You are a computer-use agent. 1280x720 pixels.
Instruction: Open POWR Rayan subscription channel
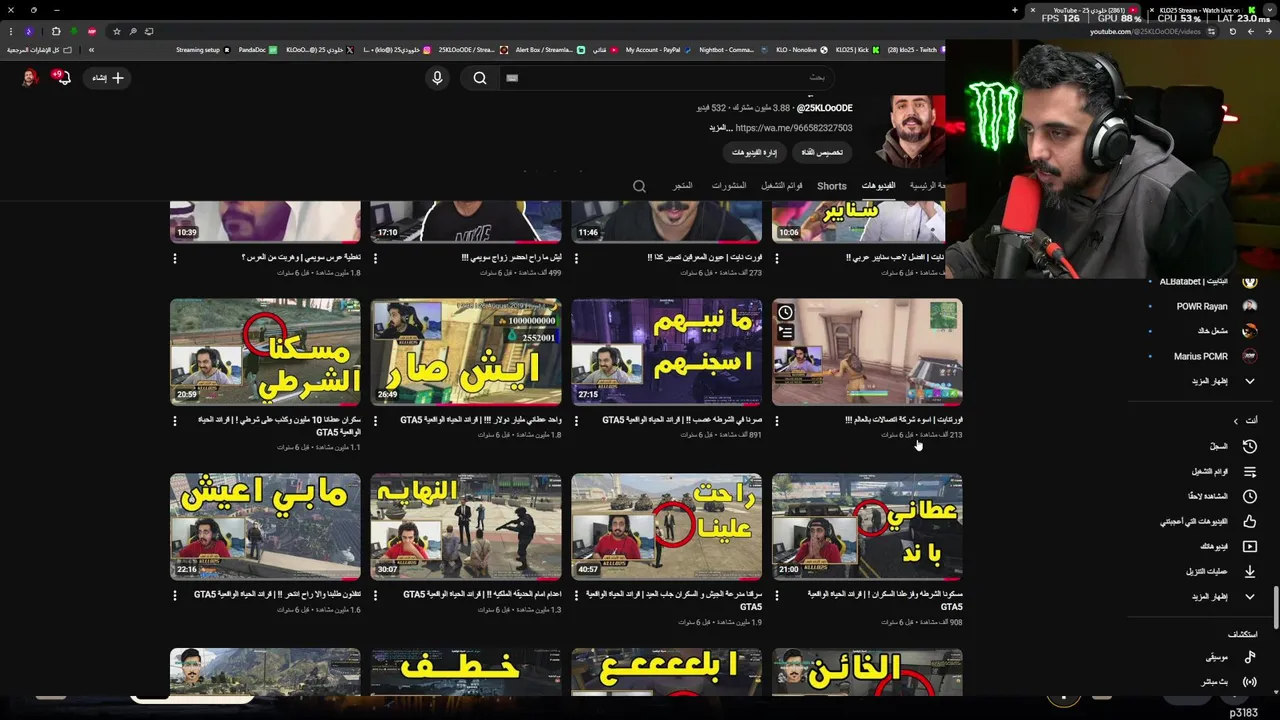point(1201,306)
